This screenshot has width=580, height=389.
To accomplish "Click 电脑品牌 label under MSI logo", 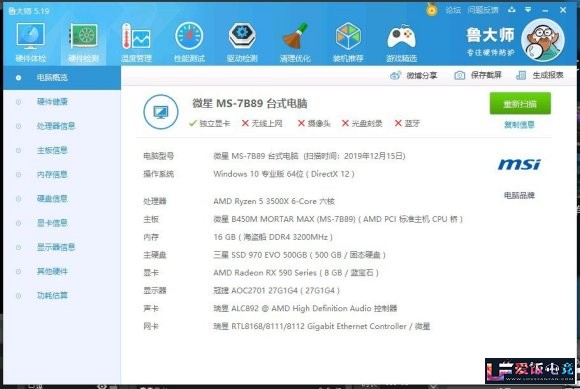I will [519, 195].
